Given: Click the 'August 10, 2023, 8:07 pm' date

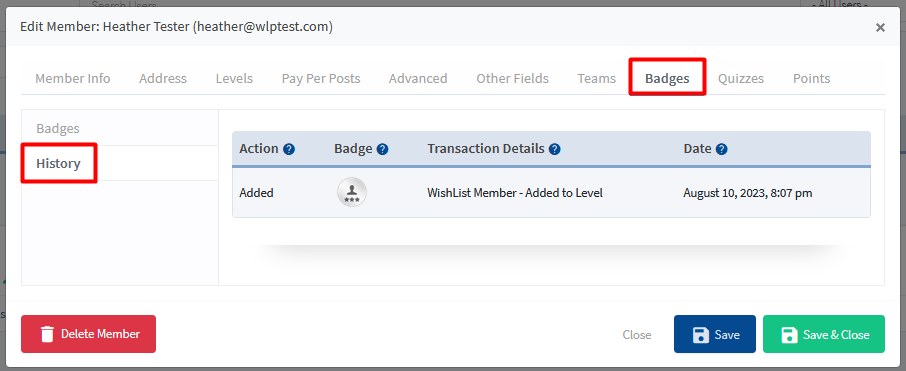Looking at the screenshot, I should click(x=748, y=193).
